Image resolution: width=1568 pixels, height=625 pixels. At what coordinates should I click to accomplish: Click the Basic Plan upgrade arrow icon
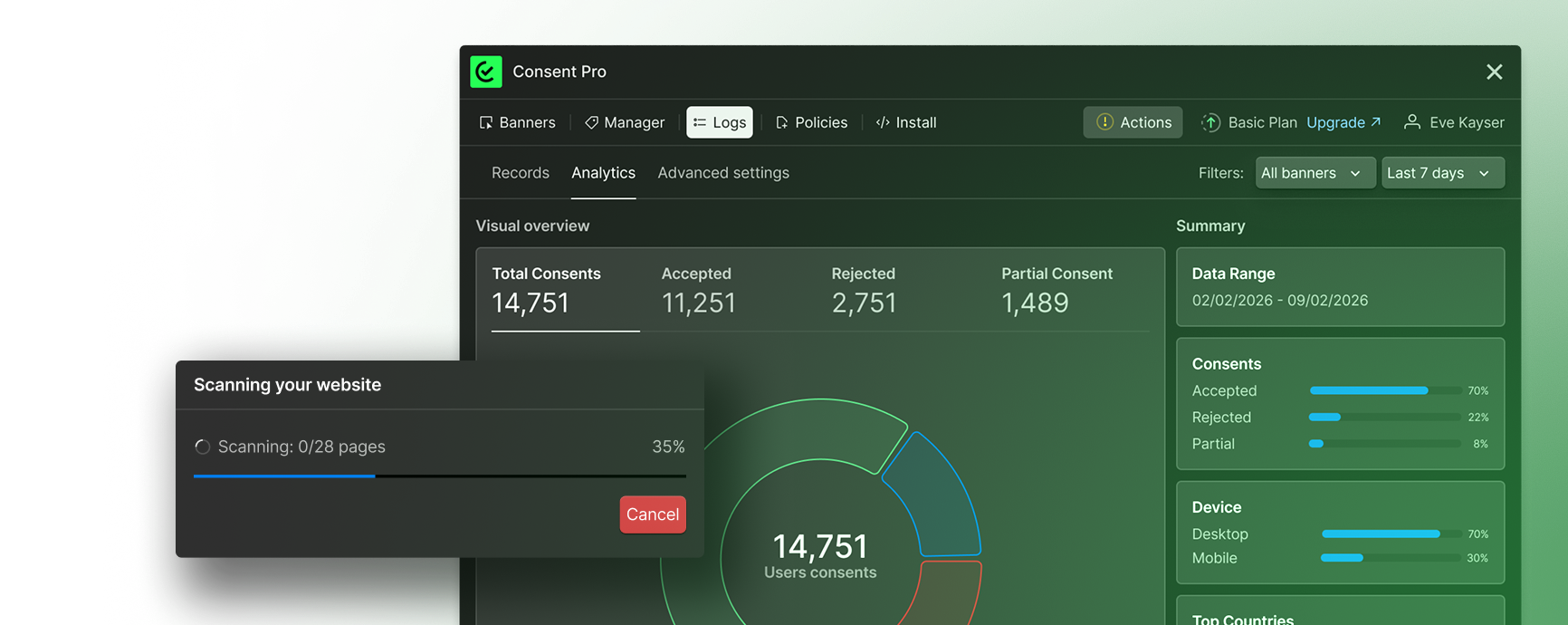pos(1210,122)
